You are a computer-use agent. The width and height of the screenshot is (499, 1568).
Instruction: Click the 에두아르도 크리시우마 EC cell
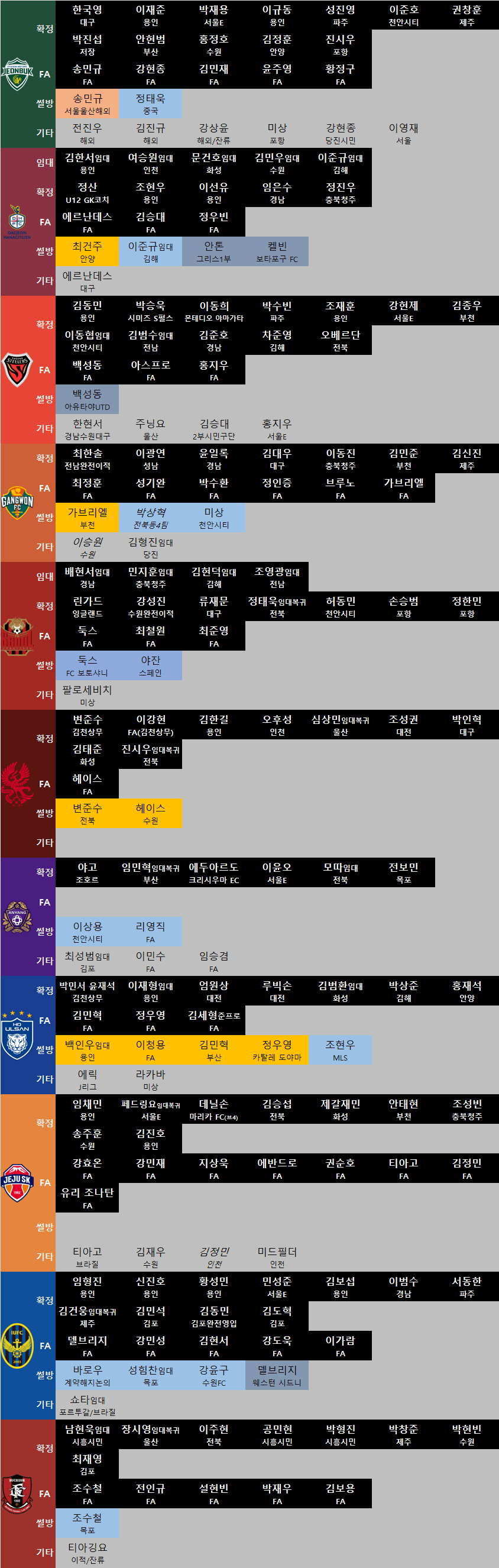tap(213, 873)
